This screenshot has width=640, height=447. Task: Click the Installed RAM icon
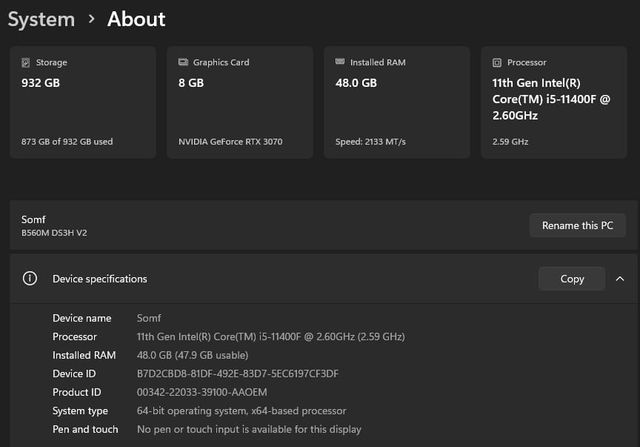click(340, 62)
